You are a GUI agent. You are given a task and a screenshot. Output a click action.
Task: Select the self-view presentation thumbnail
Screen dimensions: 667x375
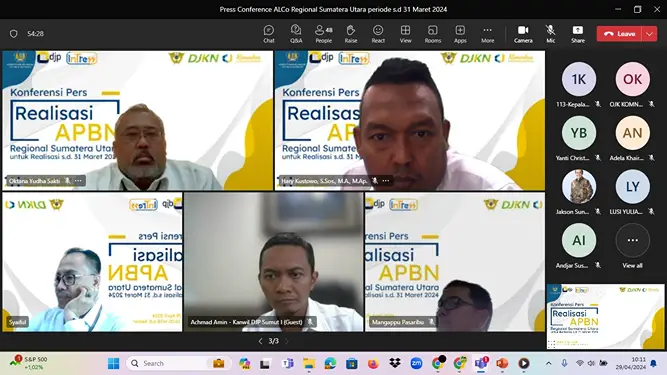(x=605, y=316)
